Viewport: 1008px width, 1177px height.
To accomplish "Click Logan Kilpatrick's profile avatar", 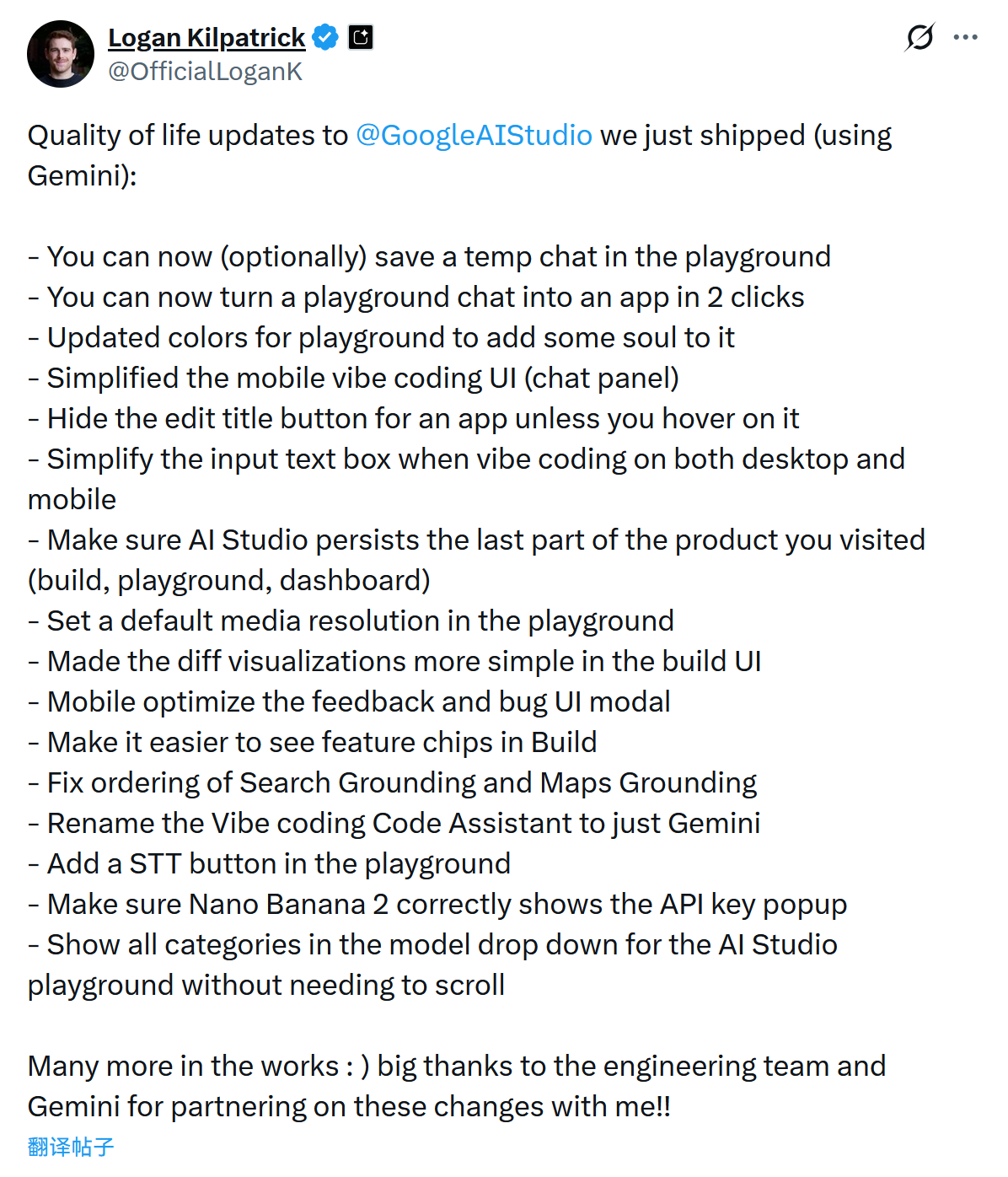I will (x=61, y=54).
